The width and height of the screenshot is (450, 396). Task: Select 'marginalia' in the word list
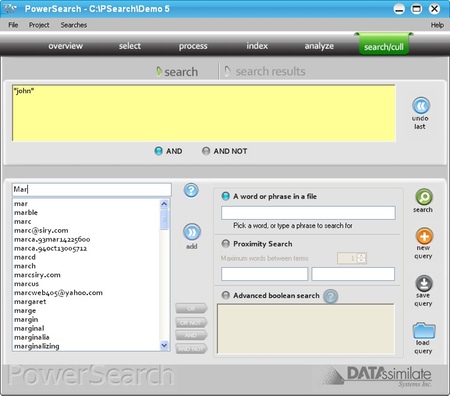pos(32,337)
